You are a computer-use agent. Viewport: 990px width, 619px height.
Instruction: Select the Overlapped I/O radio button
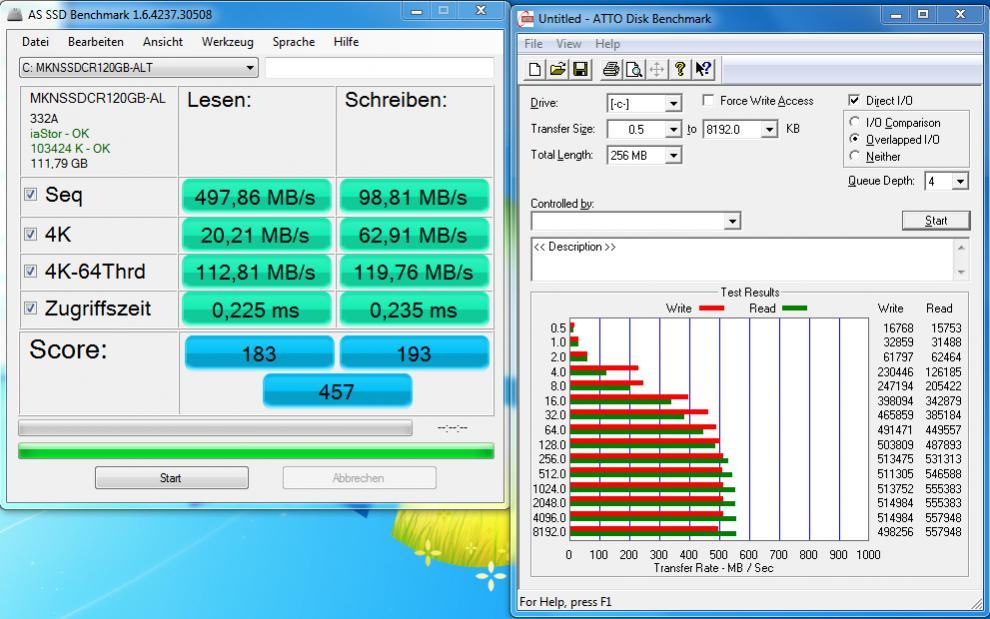[x=855, y=139]
